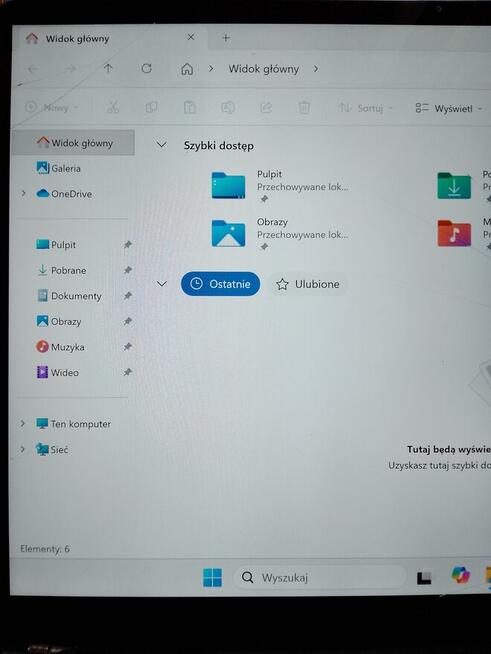Select the green downloads folder icon
This screenshot has height=654, width=491.
click(454, 186)
